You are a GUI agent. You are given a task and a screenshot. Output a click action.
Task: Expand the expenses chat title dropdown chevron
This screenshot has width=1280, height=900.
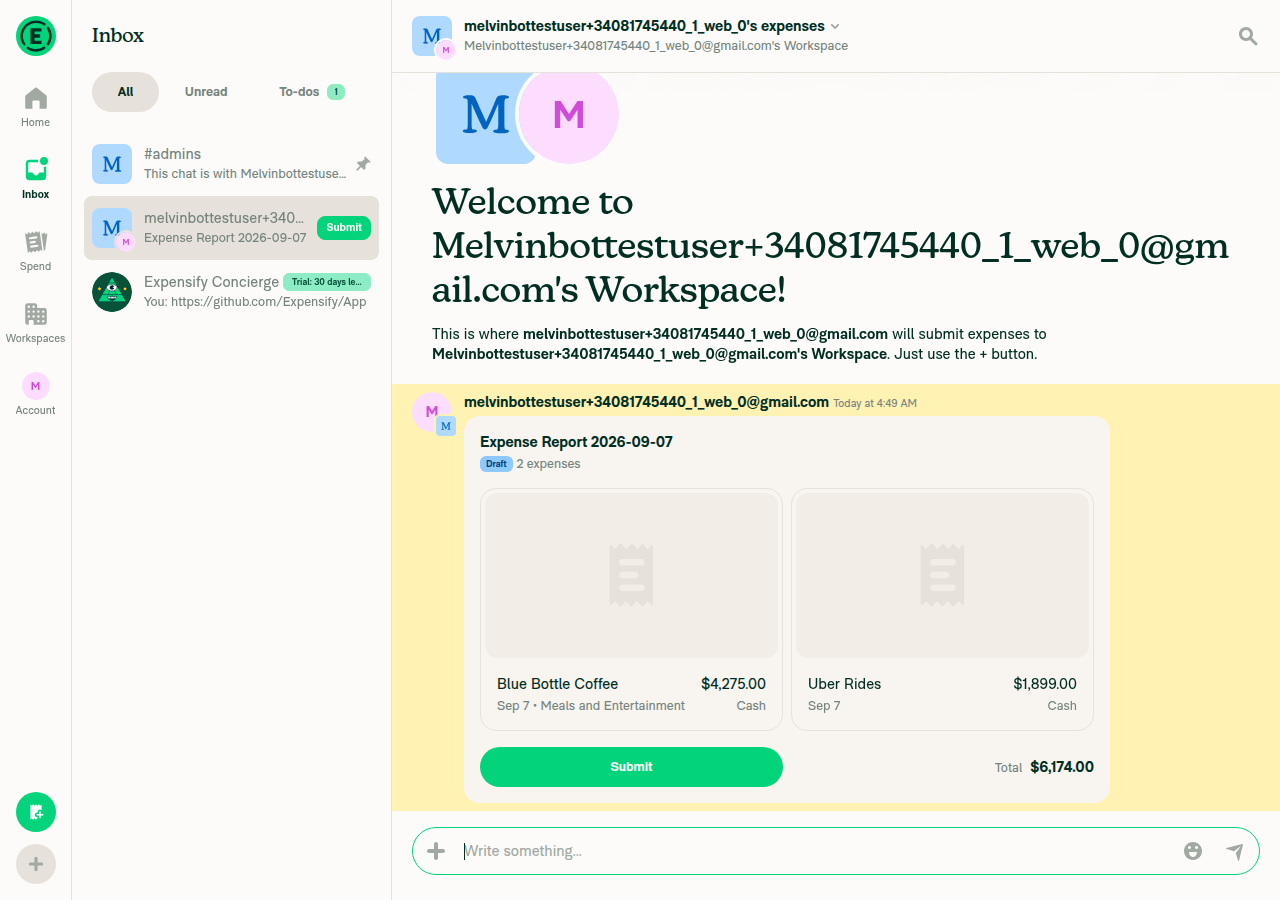(x=836, y=26)
